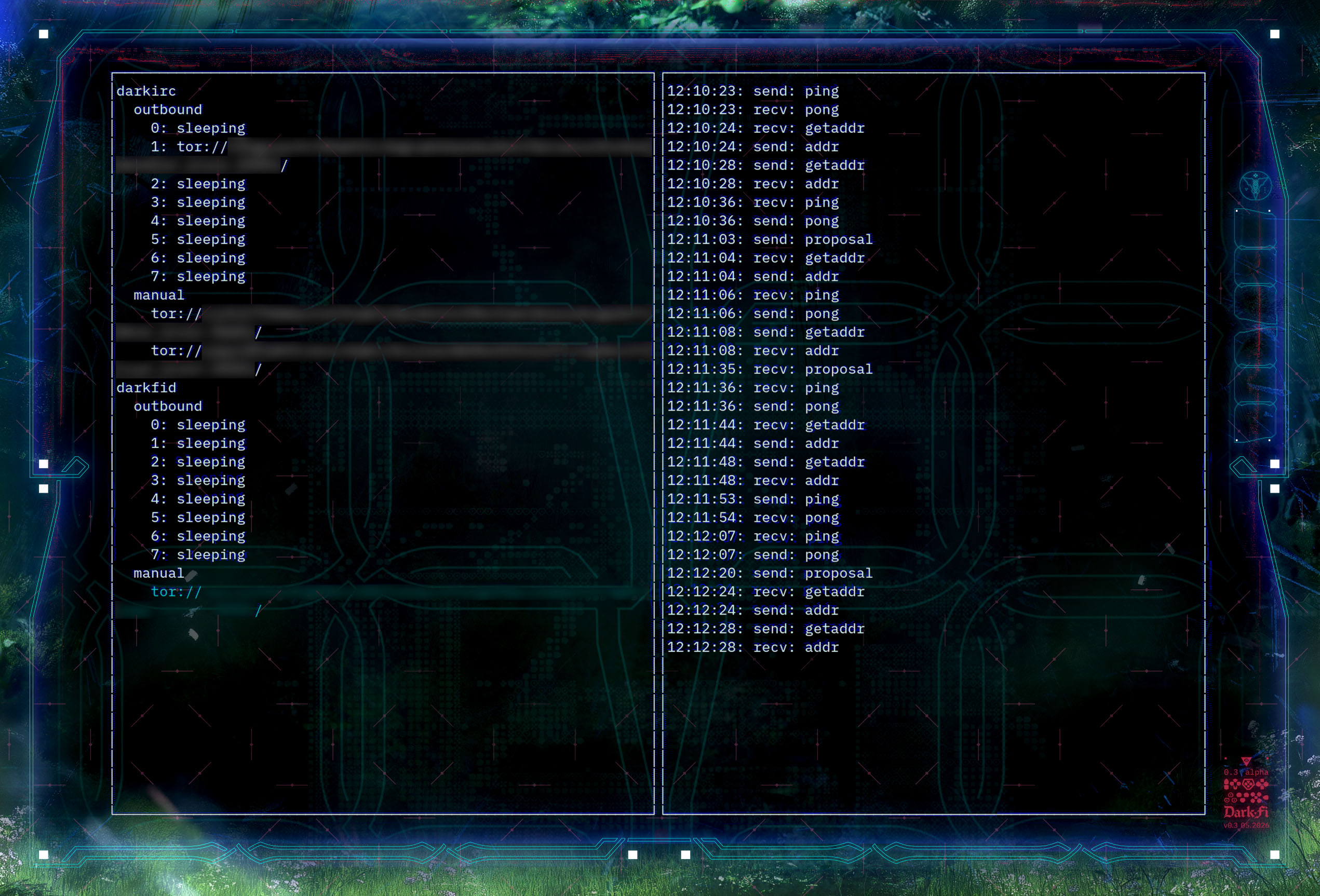Click log line "12:11:36: recv: ping"
Screen dimensions: 1320x896
[x=752, y=388]
